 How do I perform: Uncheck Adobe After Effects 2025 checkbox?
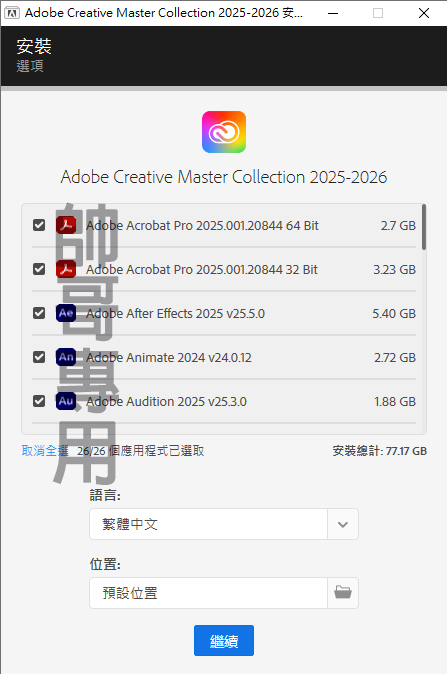tap(39, 313)
